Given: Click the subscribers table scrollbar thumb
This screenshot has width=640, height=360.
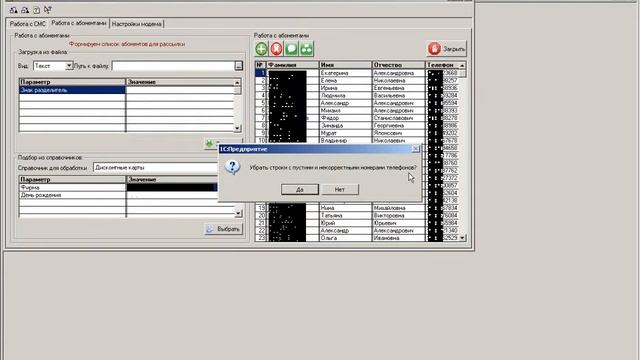Looking at the screenshot, I should [x=462, y=73].
